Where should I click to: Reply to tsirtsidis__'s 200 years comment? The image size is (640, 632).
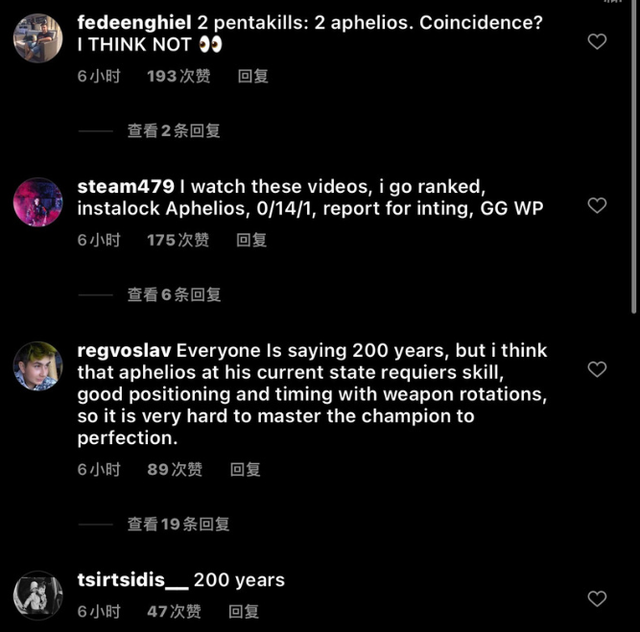pyautogui.click(x=244, y=611)
